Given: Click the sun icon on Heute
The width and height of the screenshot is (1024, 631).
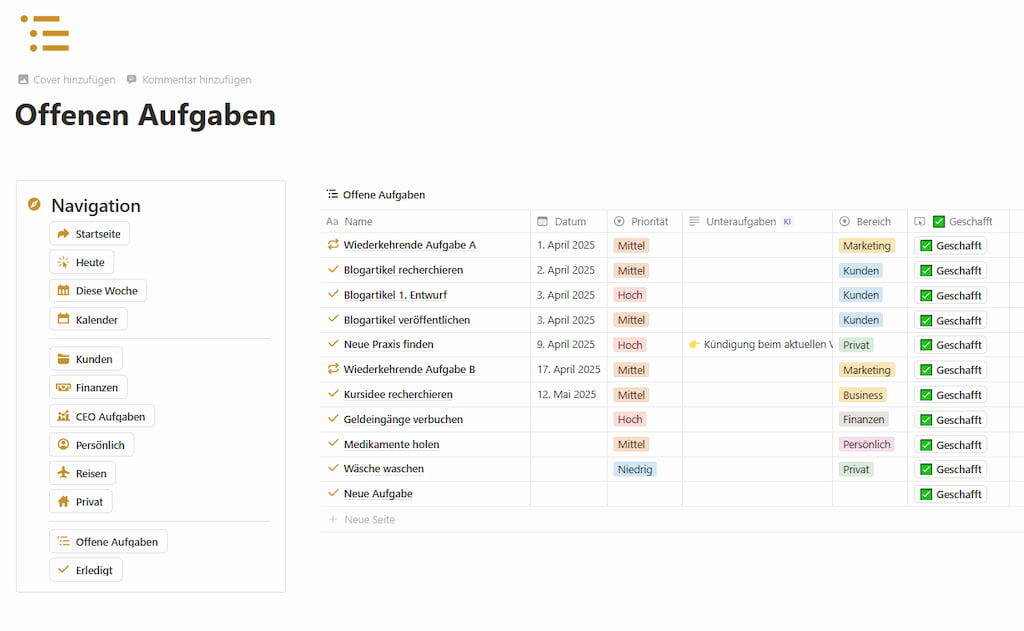Looking at the screenshot, I should point(63,262).
